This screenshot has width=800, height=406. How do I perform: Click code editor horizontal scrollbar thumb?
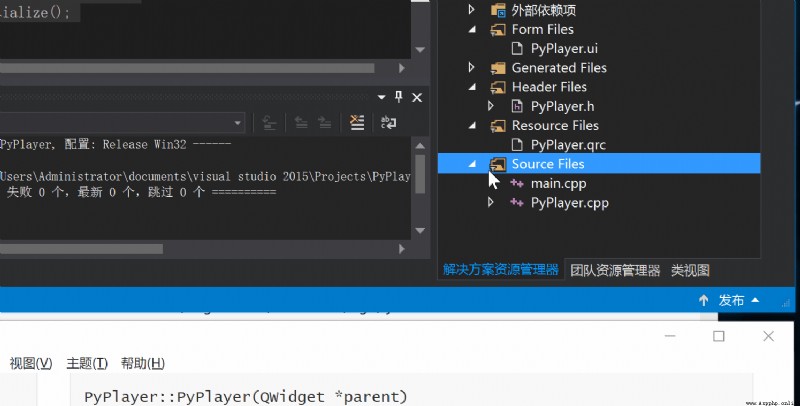click(x=187, y=68)
